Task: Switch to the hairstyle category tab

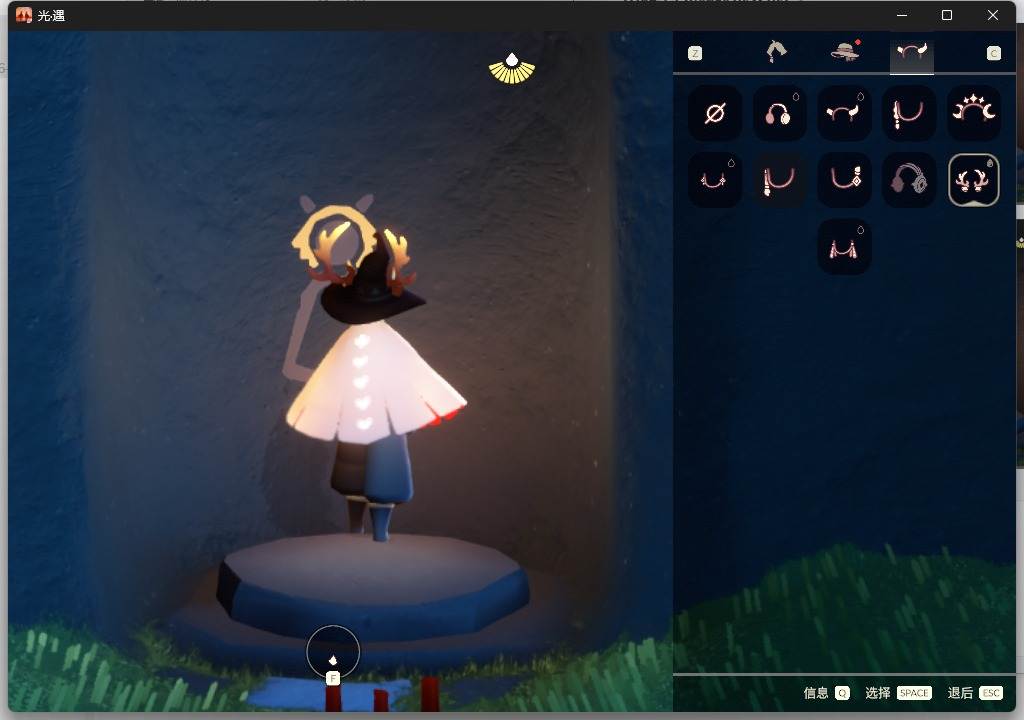Action: coord(776,52)
